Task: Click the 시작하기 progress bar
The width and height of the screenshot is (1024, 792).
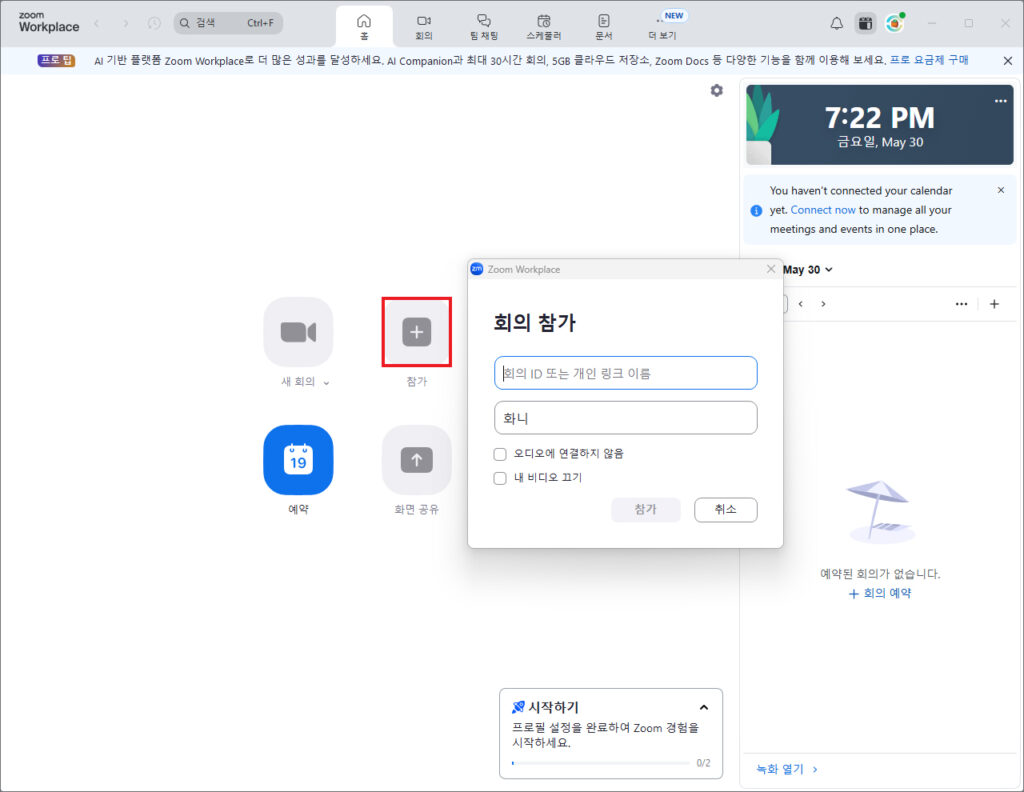Action: tap(601, 763)
